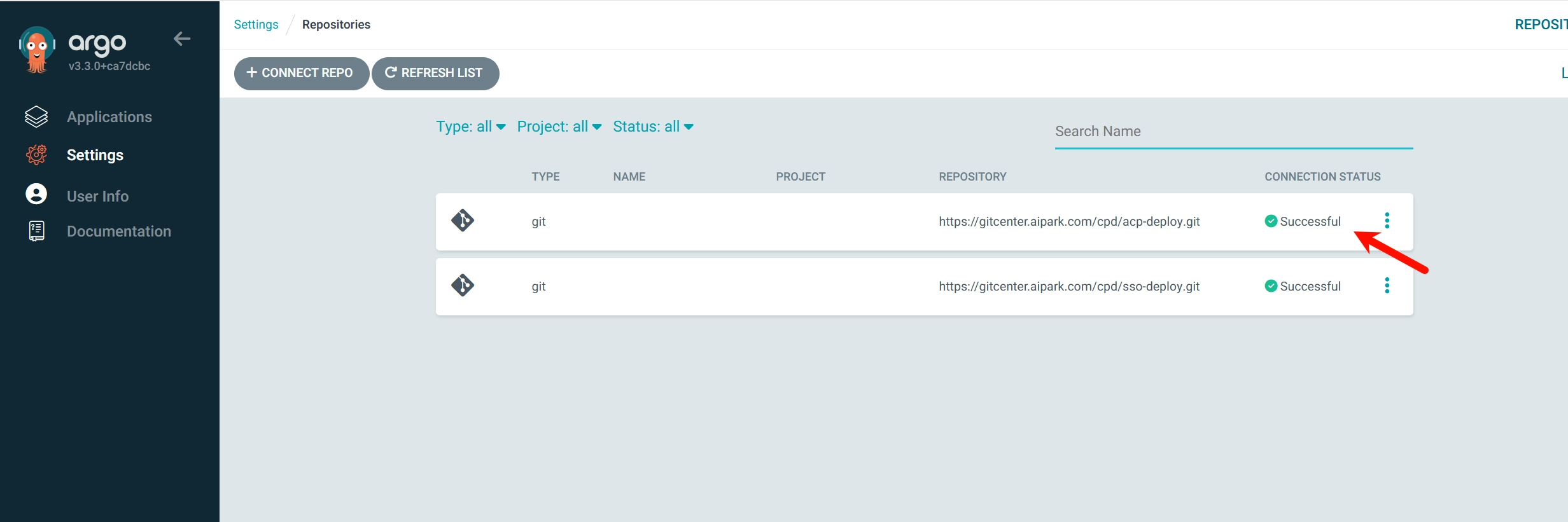
Task: Select the sso-deploy.git repository URL
Action: pyautogui.click(x=1069, y=286)
